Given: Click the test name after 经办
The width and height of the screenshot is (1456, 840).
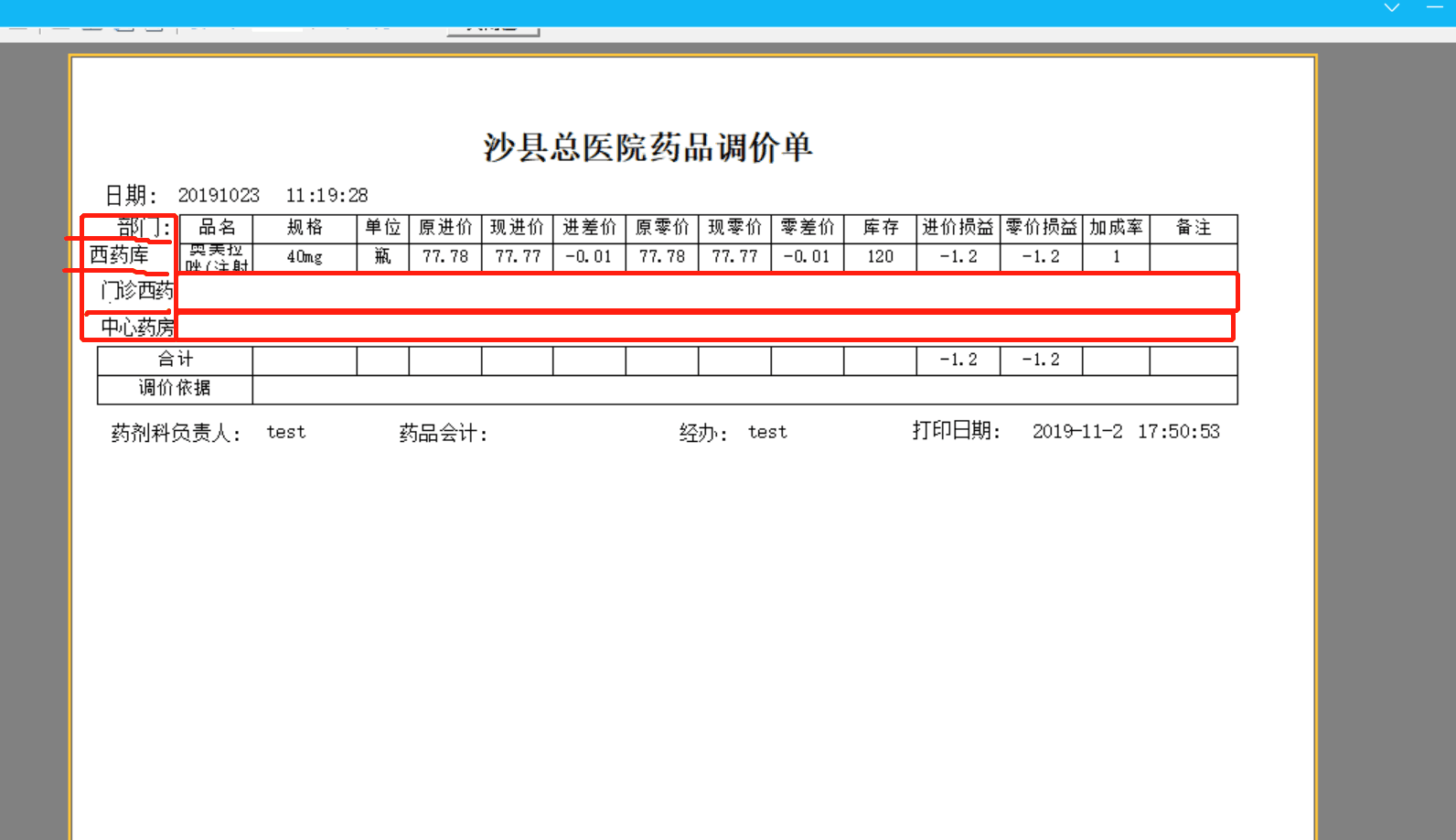Looking at the screenshot, I should coord(767,432).
